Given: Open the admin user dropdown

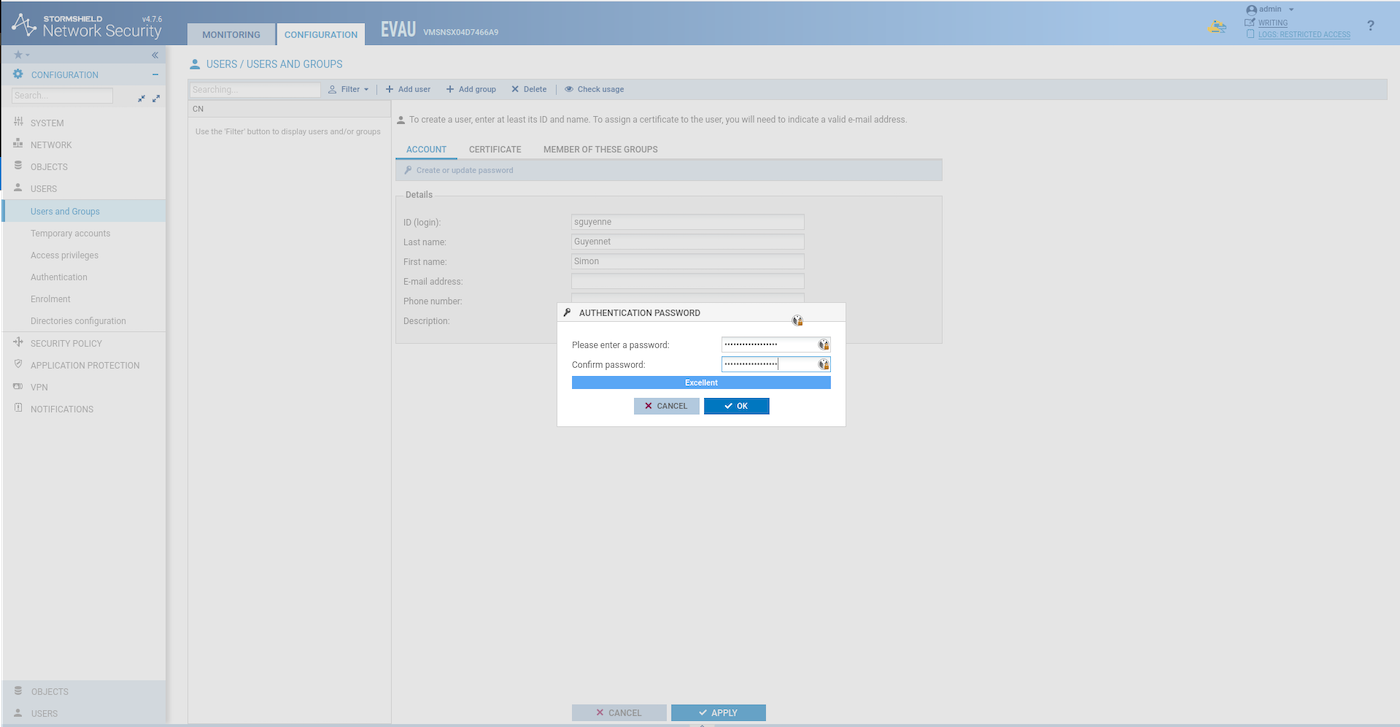Looking at the screenshot, I should pyautogui.click(x=1271, y=9).
